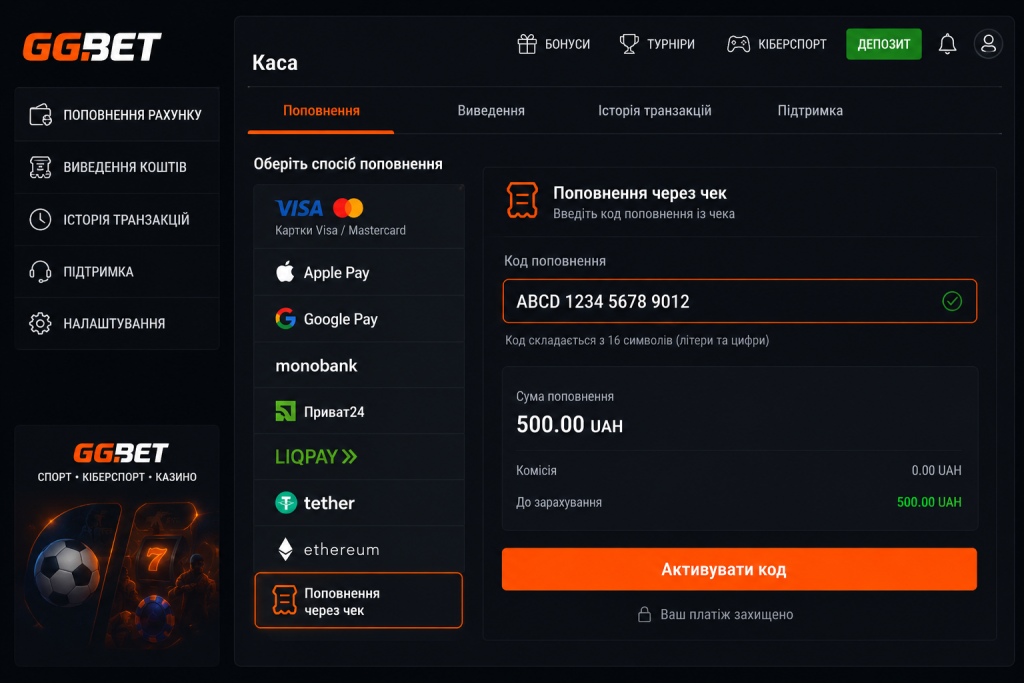Switch to the Виведення tab
1024x683 pixels.
coord(491,111)
